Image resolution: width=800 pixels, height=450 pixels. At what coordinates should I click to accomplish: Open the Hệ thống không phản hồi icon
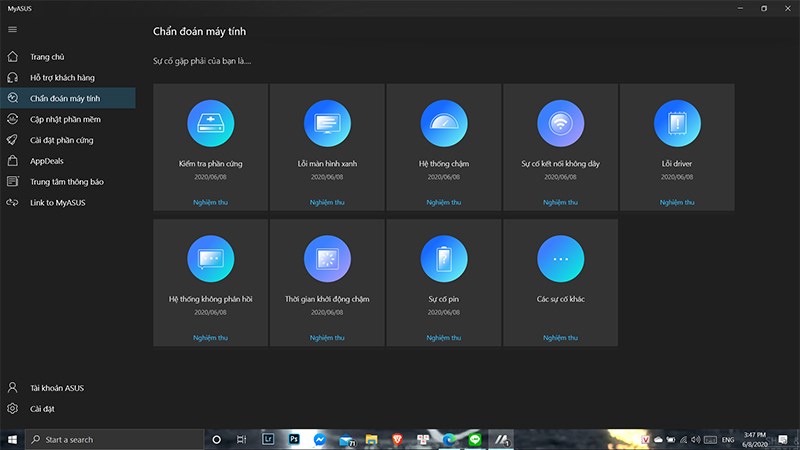[x=211, y=260]
